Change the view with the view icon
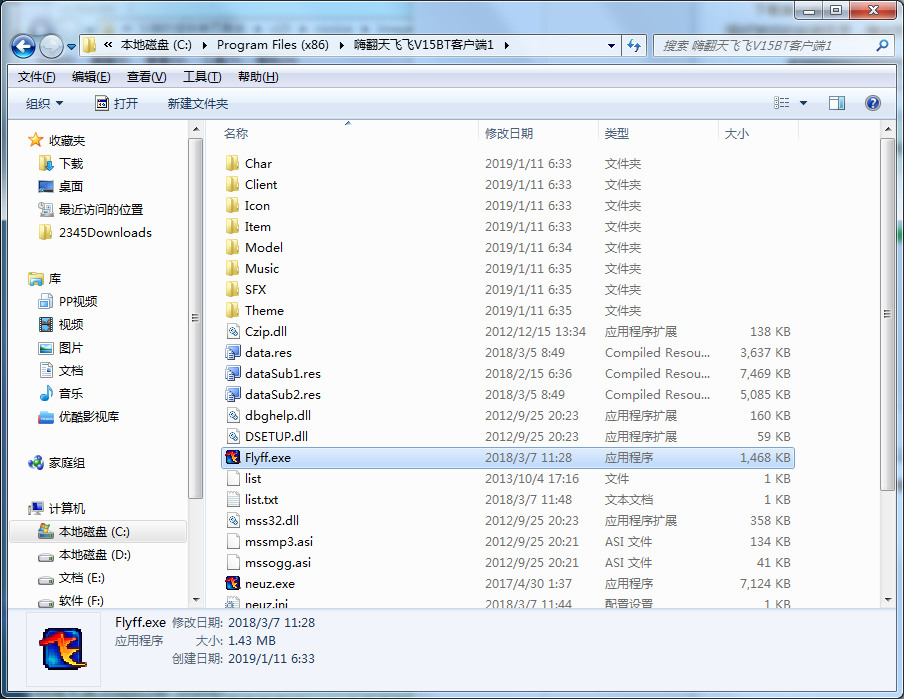Image resolution: width=904 pixels, height=699 pixels. (782, 103)
